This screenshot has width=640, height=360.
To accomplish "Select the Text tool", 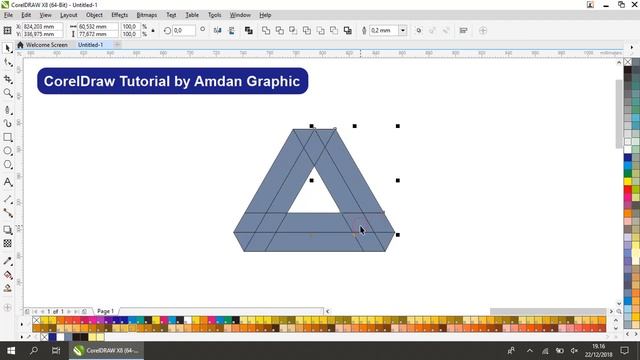I will (x=7, y=182).
